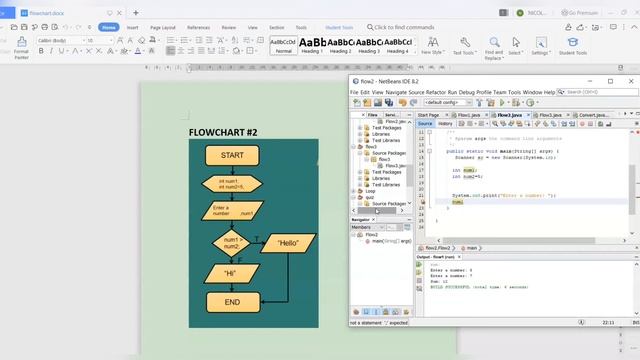This screenshot has width=640, height=360.
Task: Click the WPS Print icon in quick toolbar
Action: click(x=44, y=27)
